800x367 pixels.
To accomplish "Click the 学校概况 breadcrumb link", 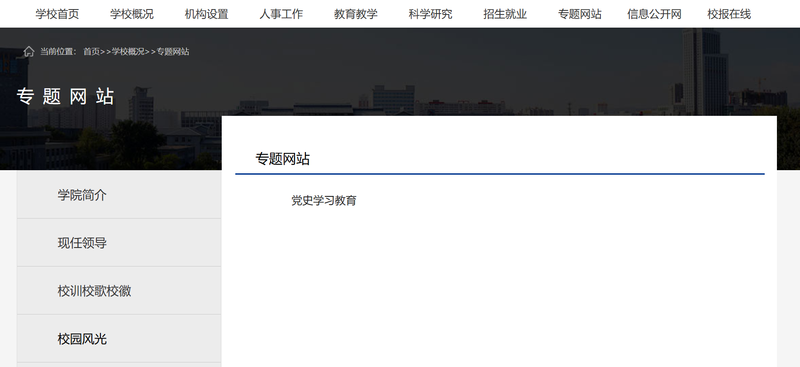I will [128, 52].
